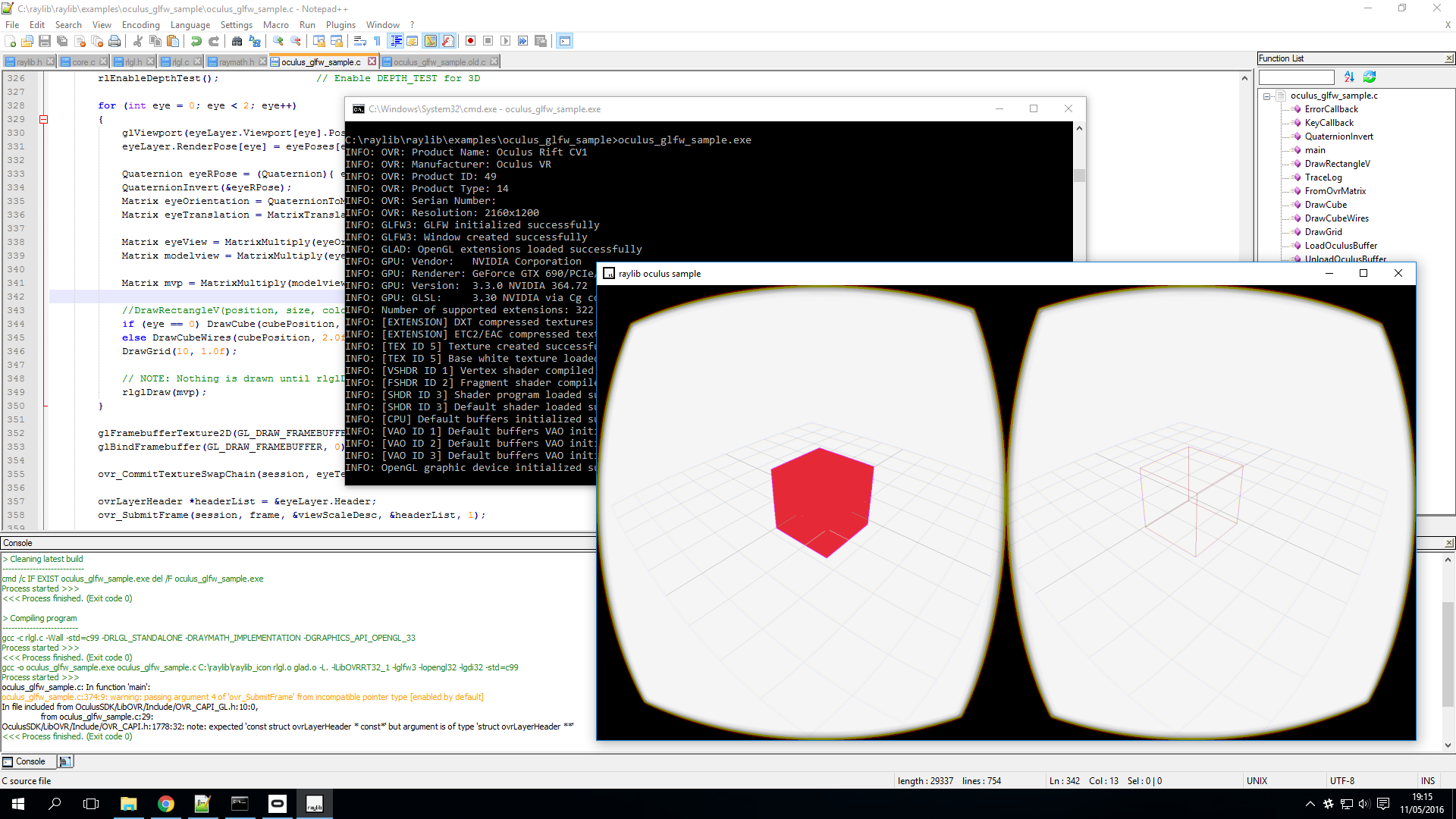
Task: Show hidden system tray icons chevron
Action: tap(1310, 804)
